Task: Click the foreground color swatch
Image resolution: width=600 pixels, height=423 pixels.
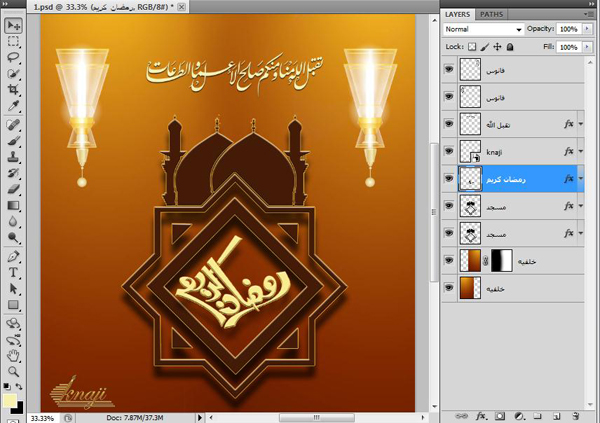Action: tap(10, 401)
